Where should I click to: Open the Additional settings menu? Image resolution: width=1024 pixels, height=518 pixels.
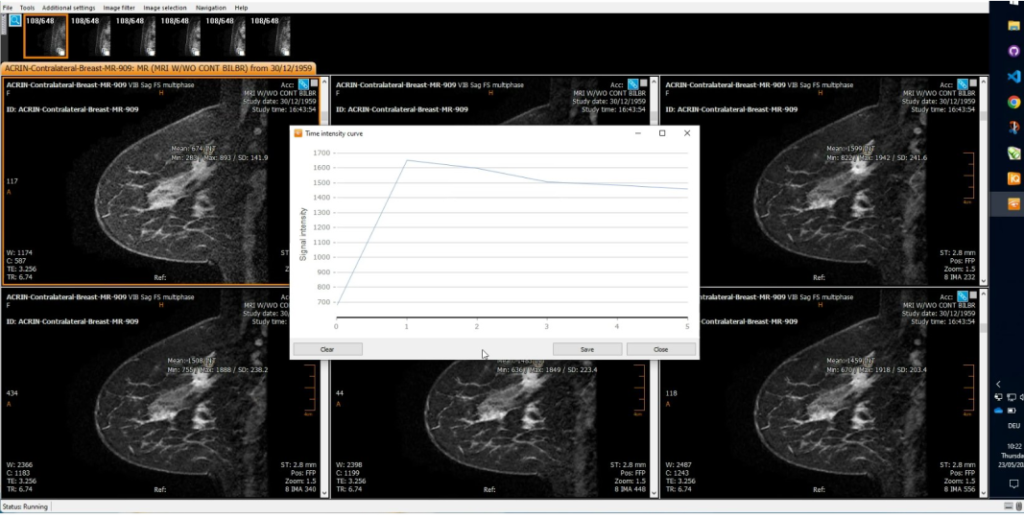(x=69, y=8)
